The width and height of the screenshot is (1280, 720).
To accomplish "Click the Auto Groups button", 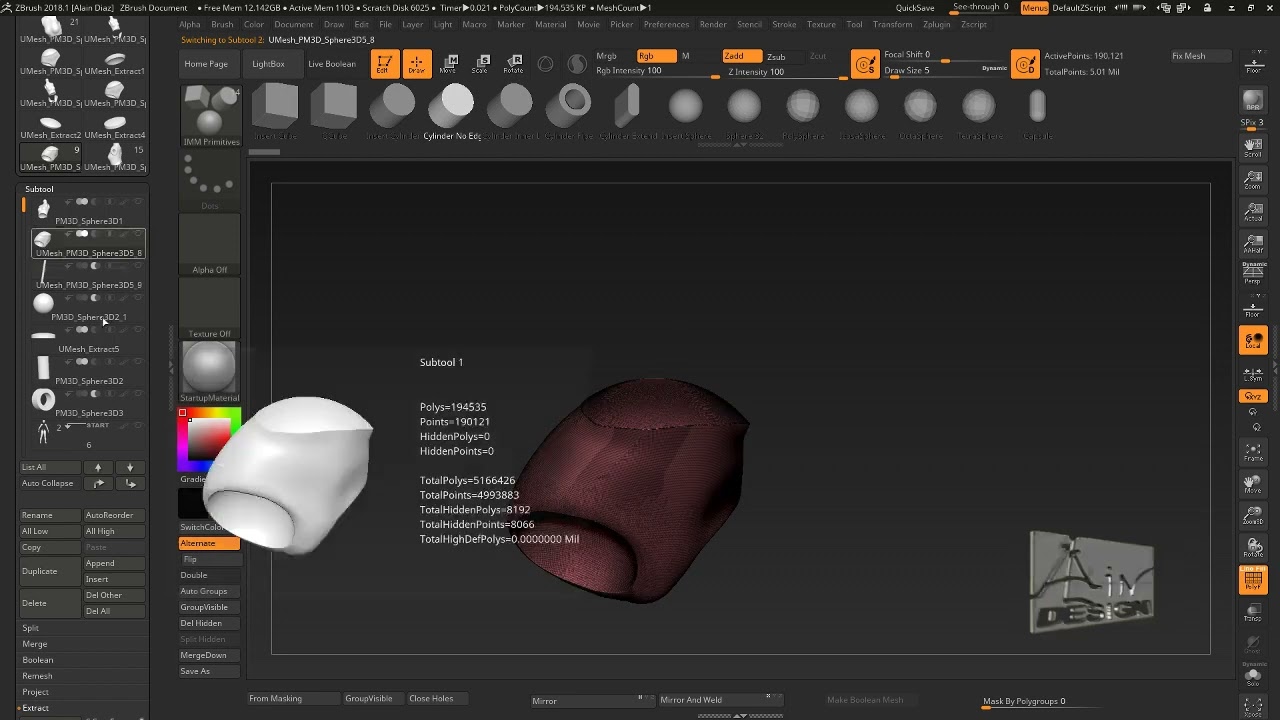I will 209,591.
